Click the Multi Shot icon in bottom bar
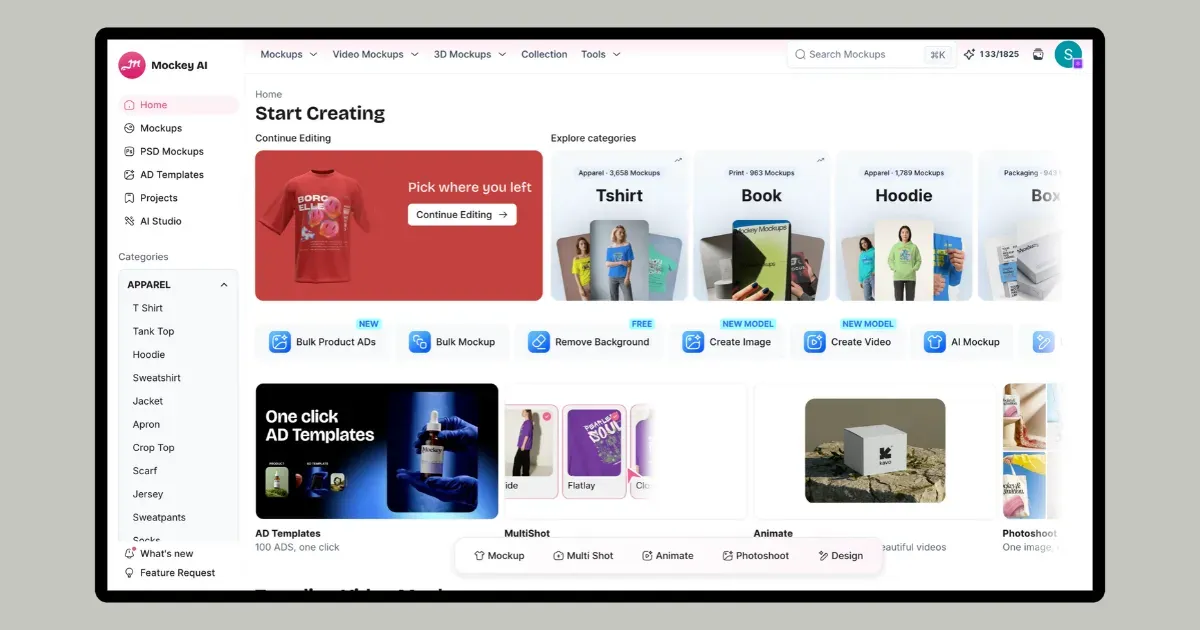 558,556
